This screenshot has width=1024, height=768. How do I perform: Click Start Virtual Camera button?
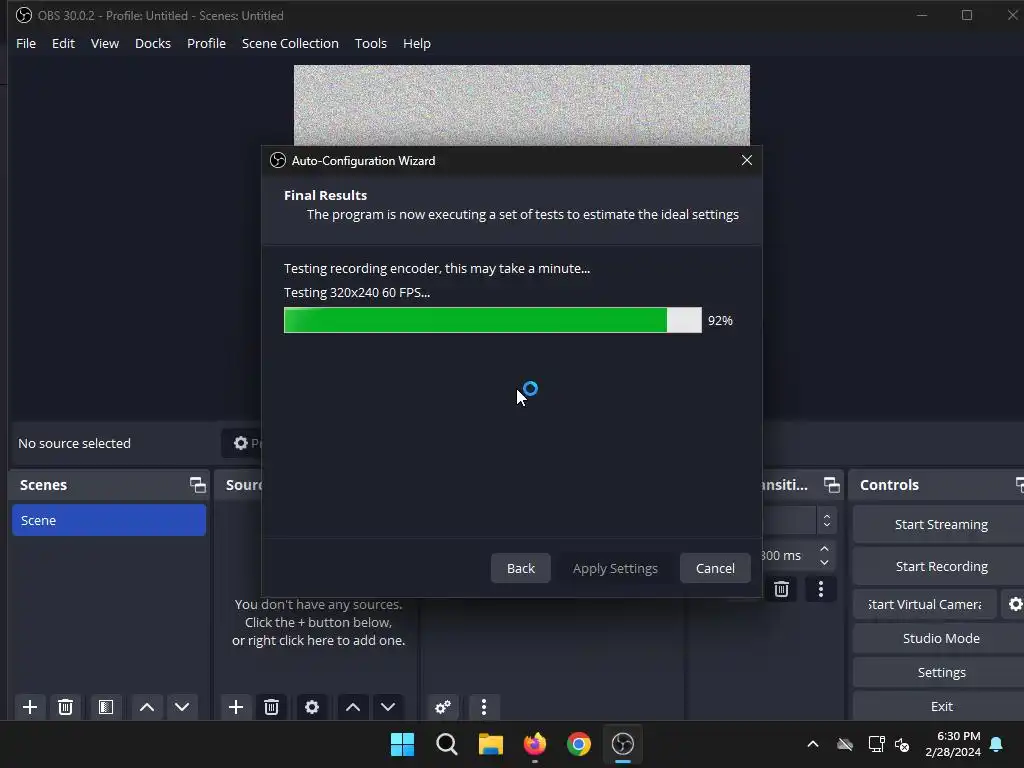point(925,604)
